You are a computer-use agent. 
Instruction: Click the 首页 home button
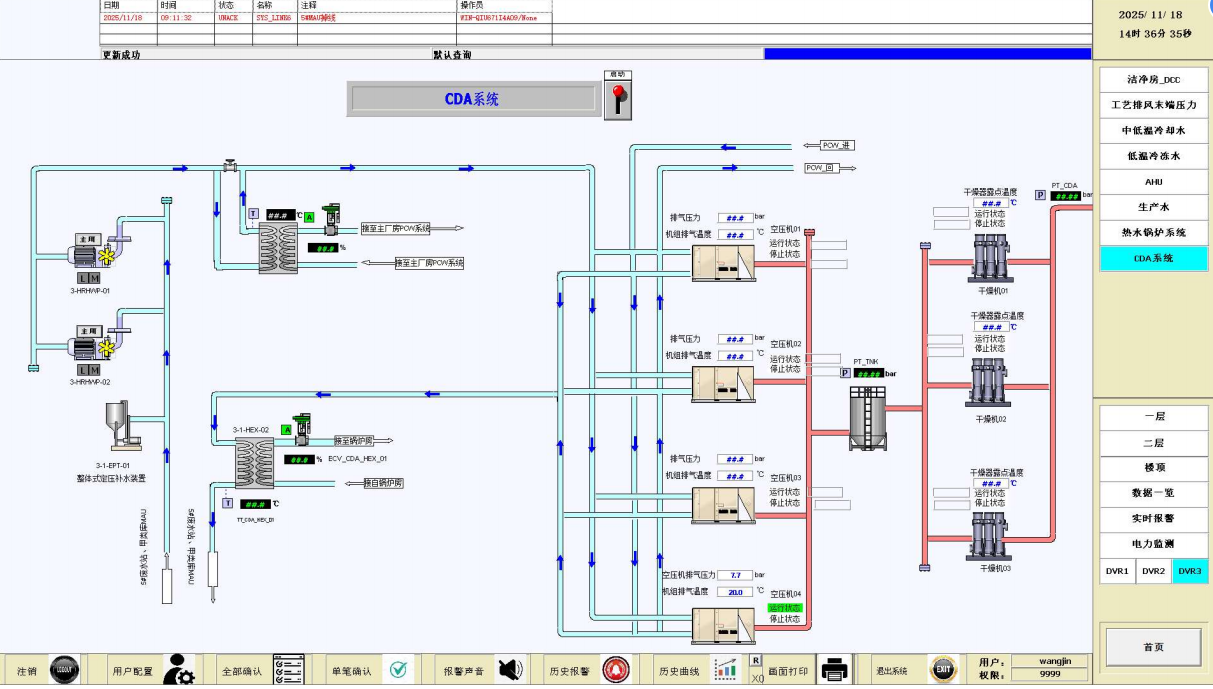[1153, 647]
